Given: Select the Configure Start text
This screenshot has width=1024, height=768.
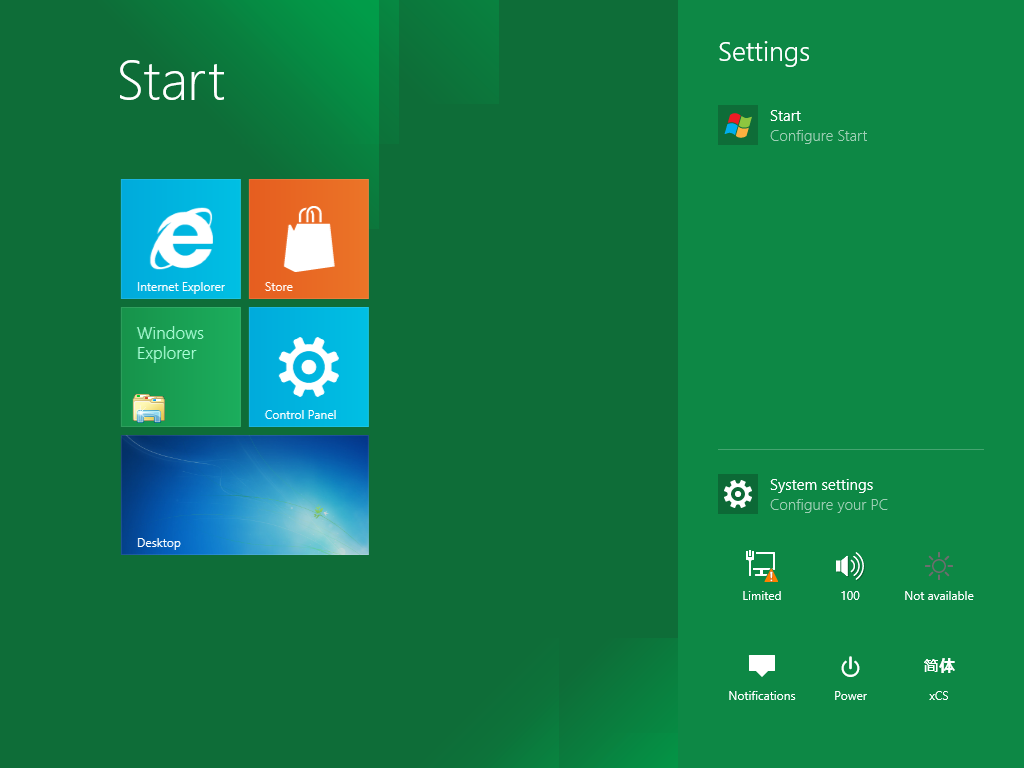Looking at the screenshot, I should [x=818, y=136].
